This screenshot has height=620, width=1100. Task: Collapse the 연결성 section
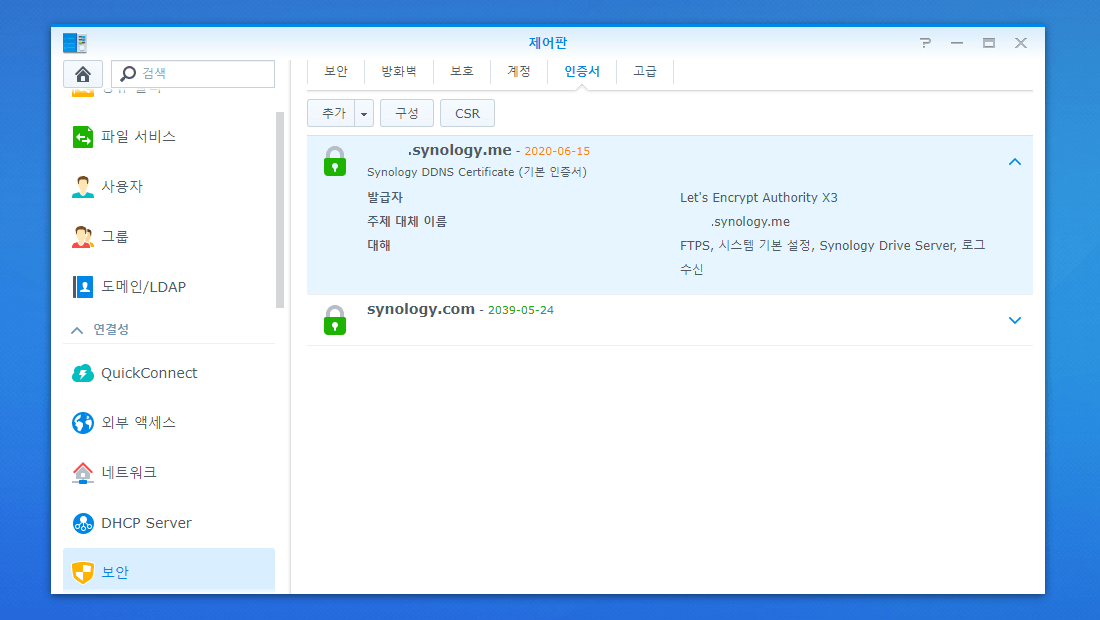pyautogui.click(x=77, y=330)
